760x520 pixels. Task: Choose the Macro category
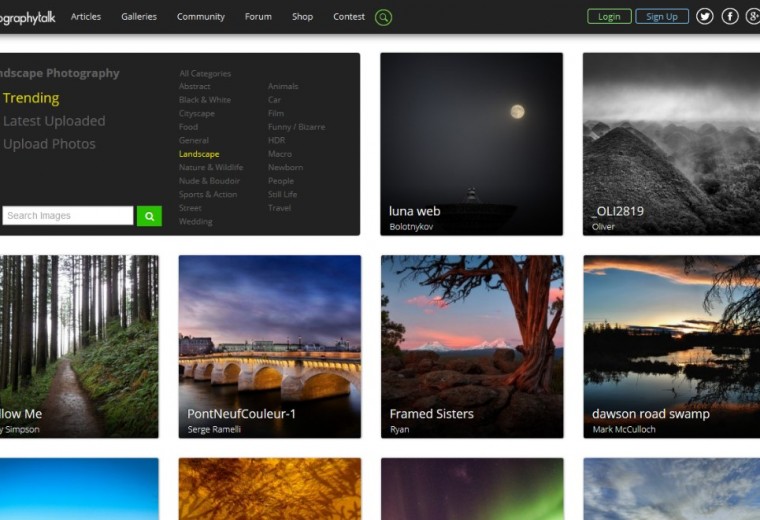(280, 154)
